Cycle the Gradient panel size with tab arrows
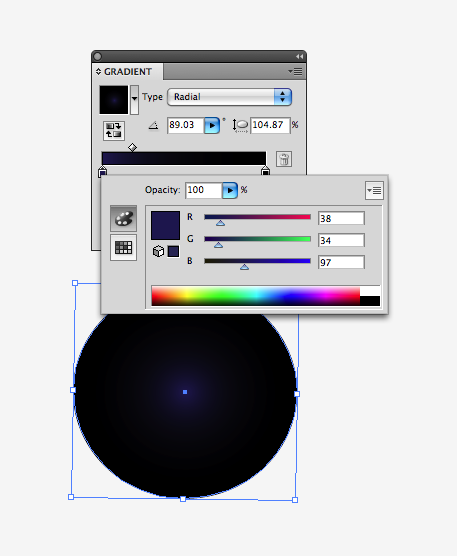 (x=98, y=72)
